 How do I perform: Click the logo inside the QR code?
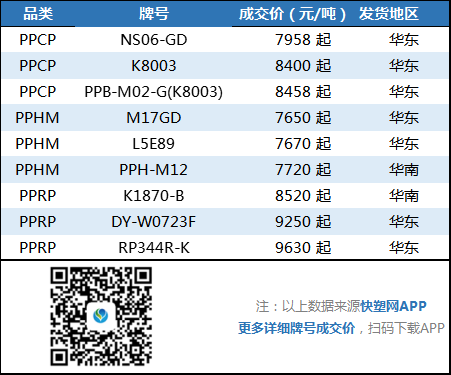coord(101,316)
